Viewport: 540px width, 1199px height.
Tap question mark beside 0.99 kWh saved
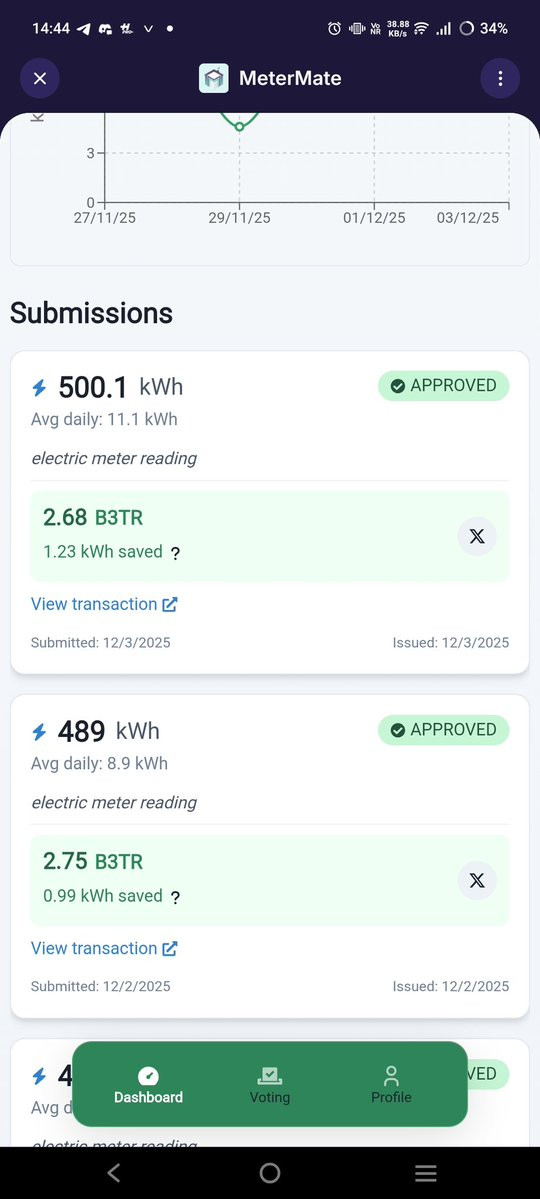coord(175,898)
